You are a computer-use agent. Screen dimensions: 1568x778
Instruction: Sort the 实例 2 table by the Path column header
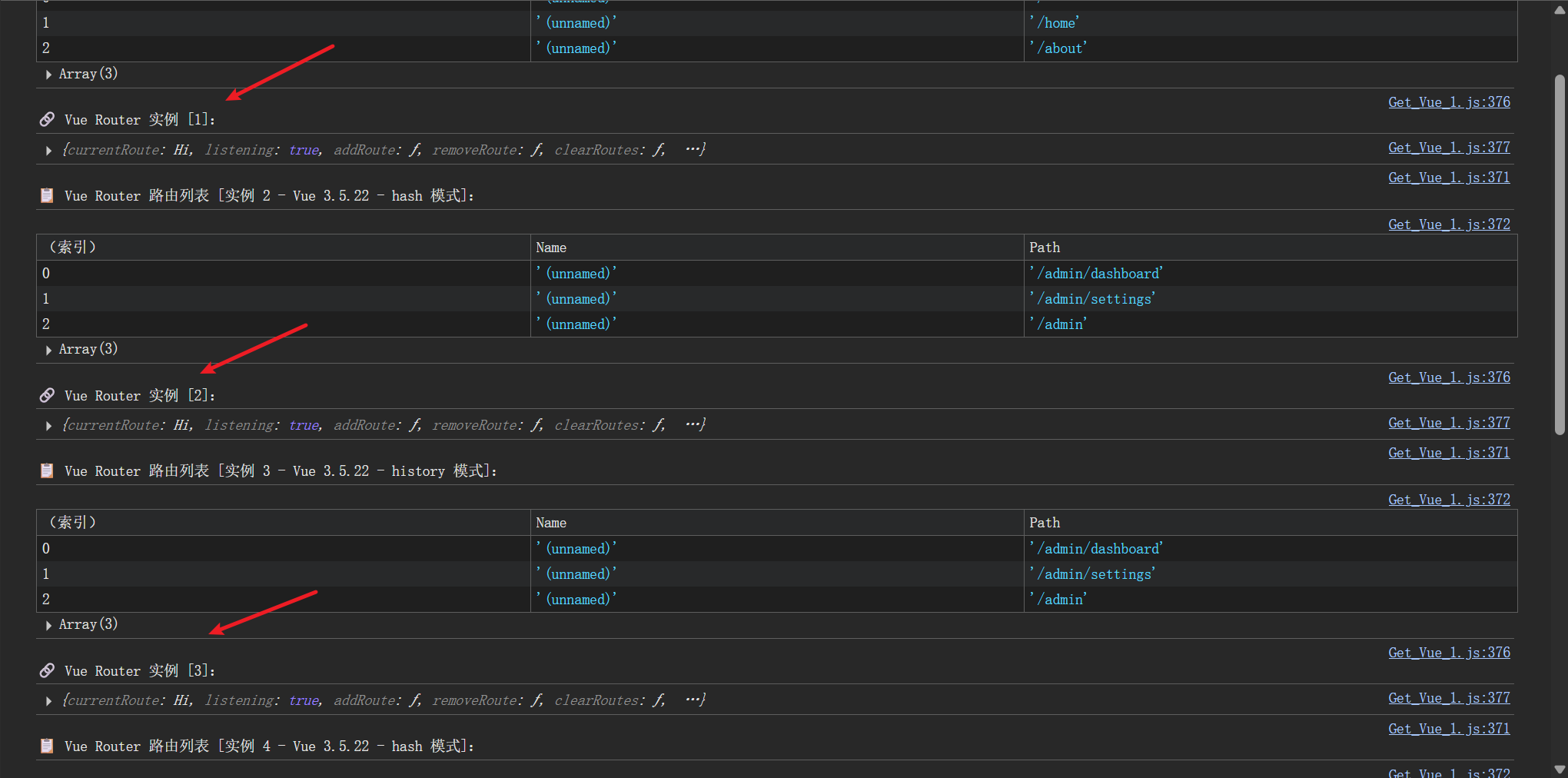(x=1045, y=248)
